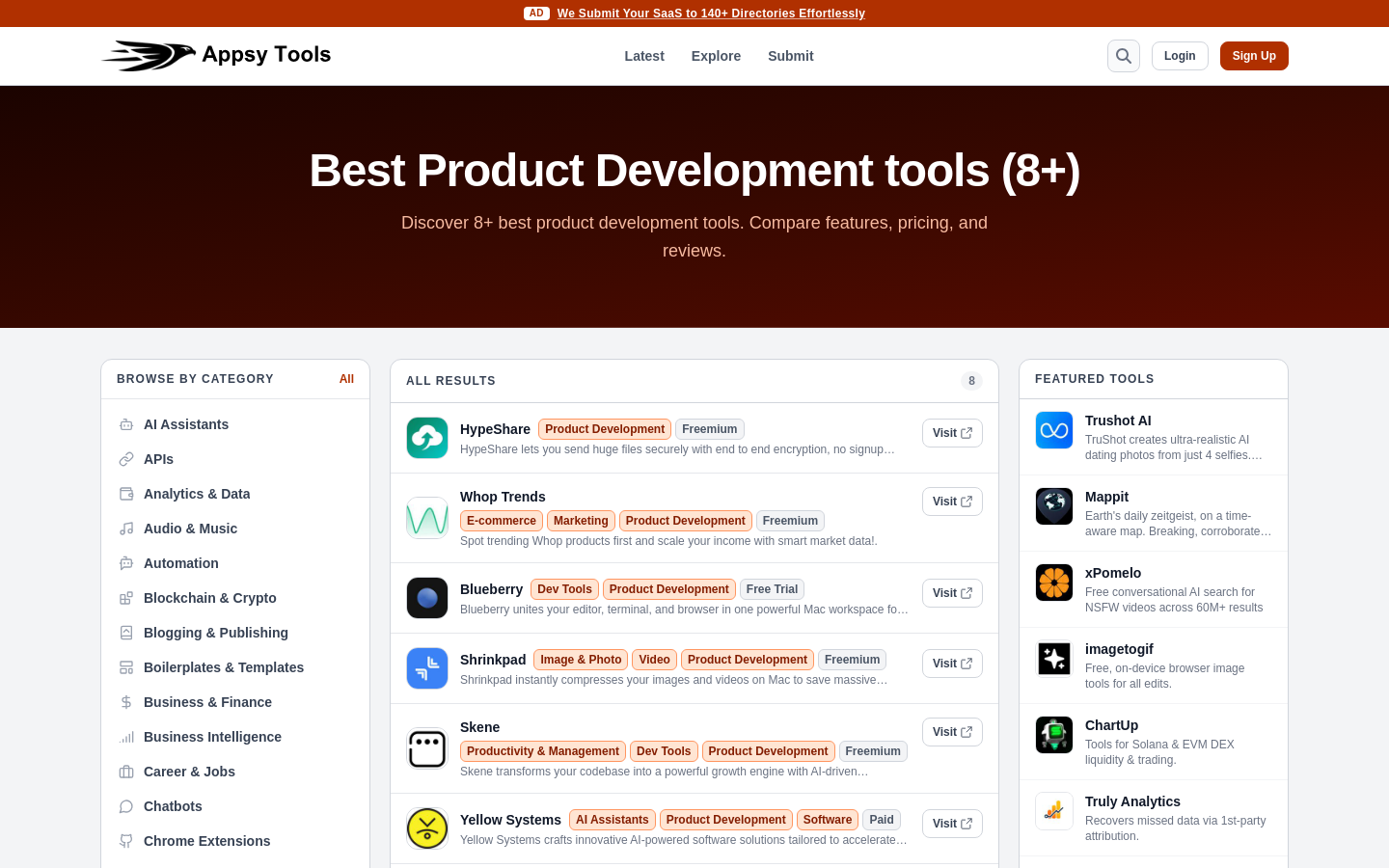Click the Skene app icon
This screenshot has height=868, width=1389.
click(427, 748)
